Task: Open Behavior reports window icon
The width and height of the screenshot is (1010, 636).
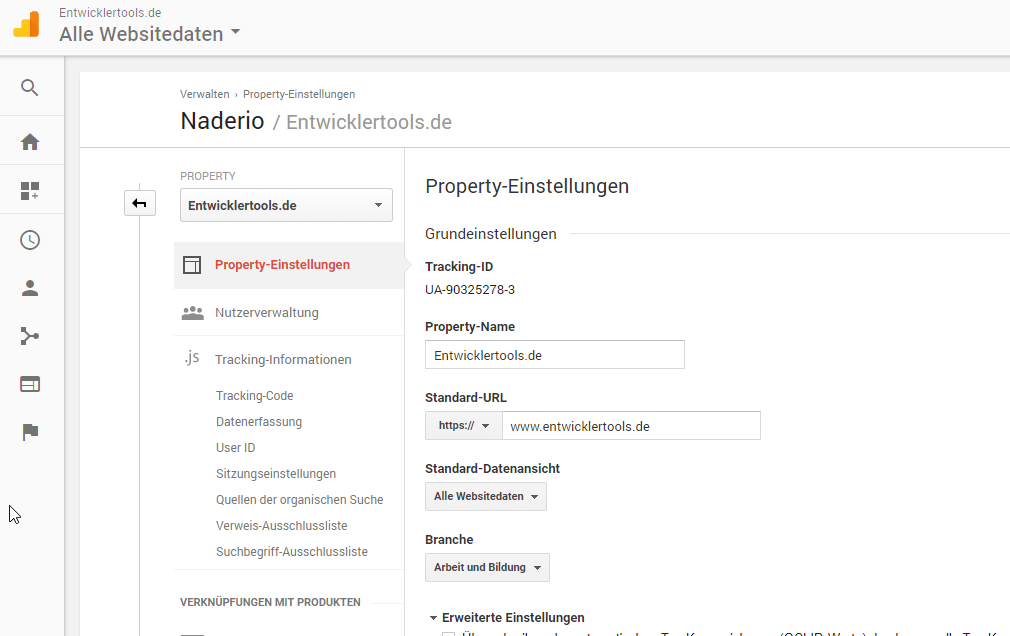Action: [x=30, y=384]
